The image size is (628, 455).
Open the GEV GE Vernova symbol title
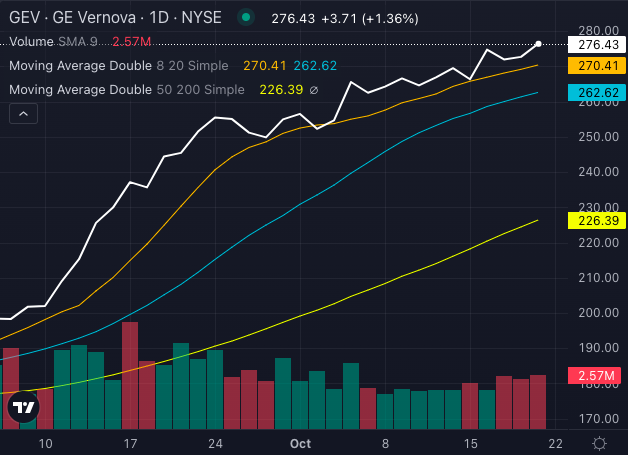[112, 18]
